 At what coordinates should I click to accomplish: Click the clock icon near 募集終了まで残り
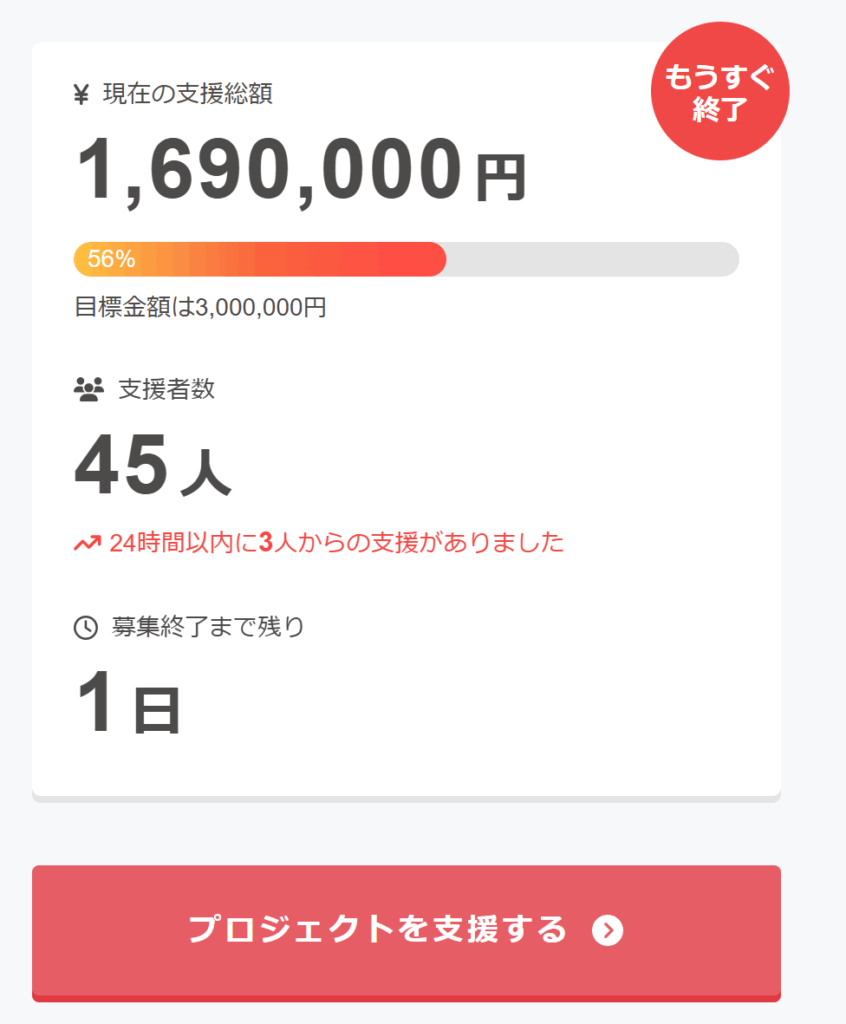pos(86,627)
